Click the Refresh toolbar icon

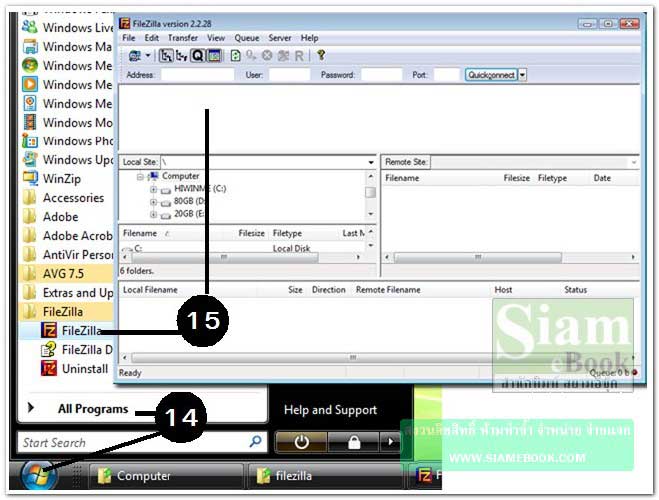235,55
